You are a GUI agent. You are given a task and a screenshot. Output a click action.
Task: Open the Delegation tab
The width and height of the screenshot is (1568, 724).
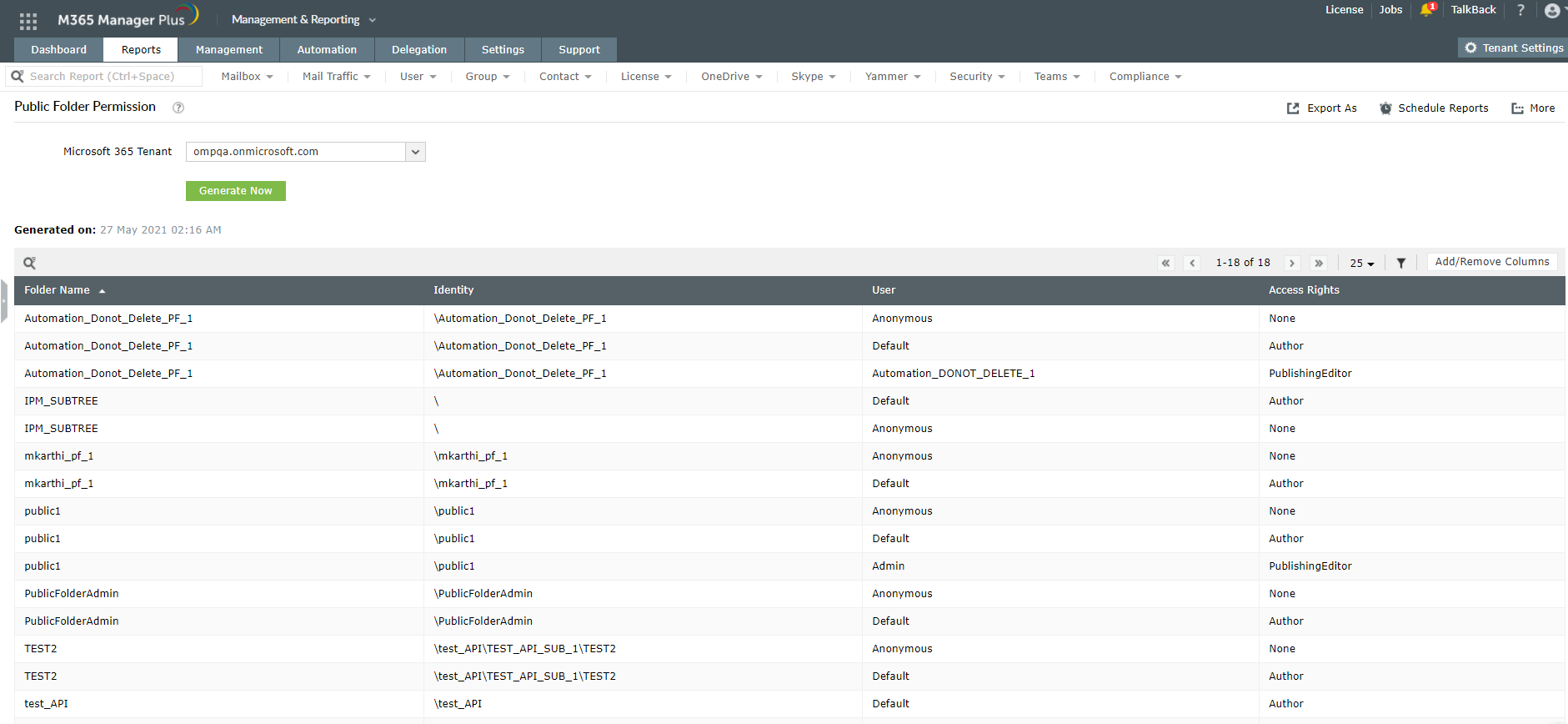point(418,50)
